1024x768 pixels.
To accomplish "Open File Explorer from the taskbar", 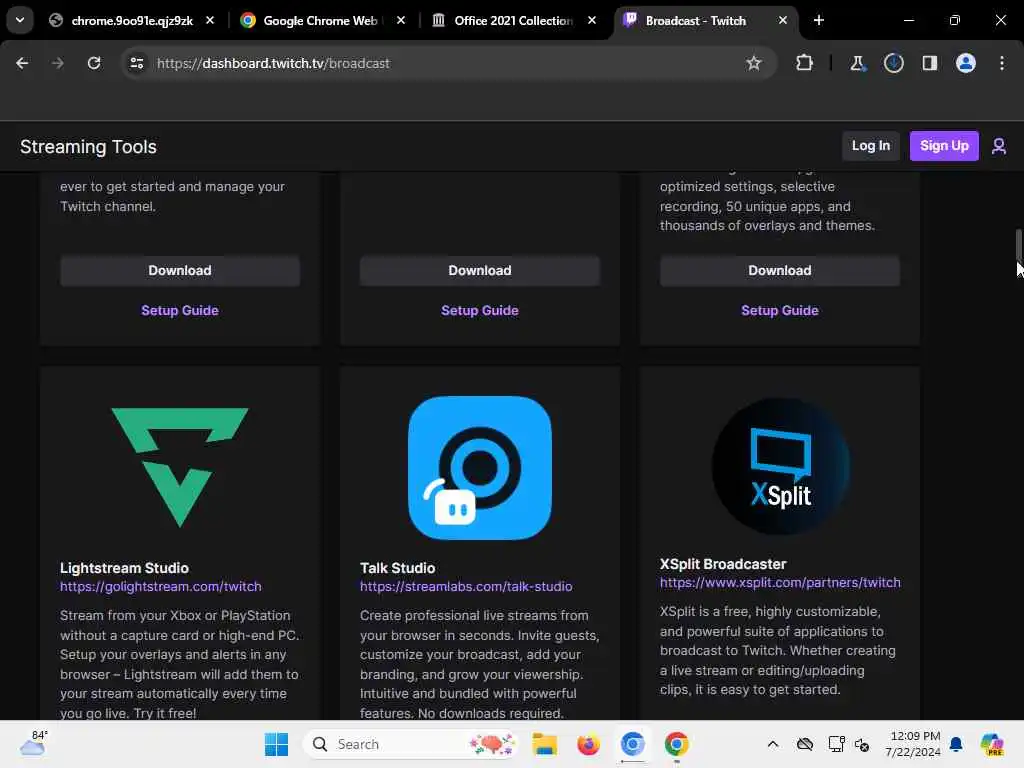I will (544, 744).
